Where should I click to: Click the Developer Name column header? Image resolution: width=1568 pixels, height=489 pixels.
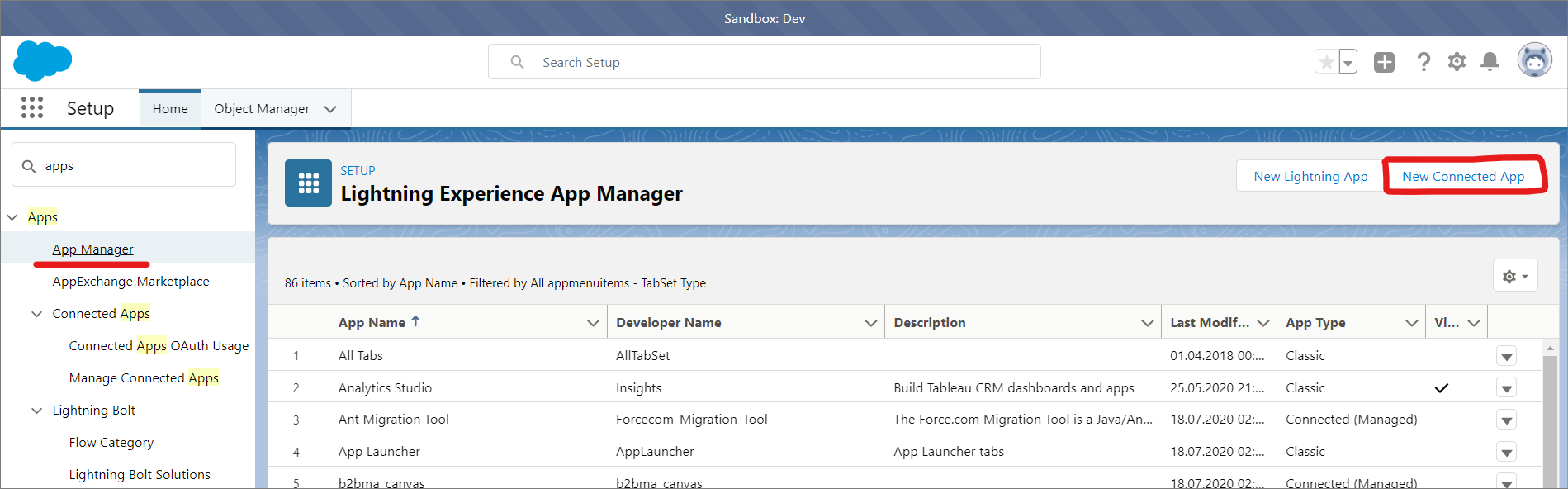click(x=669, y=322)
